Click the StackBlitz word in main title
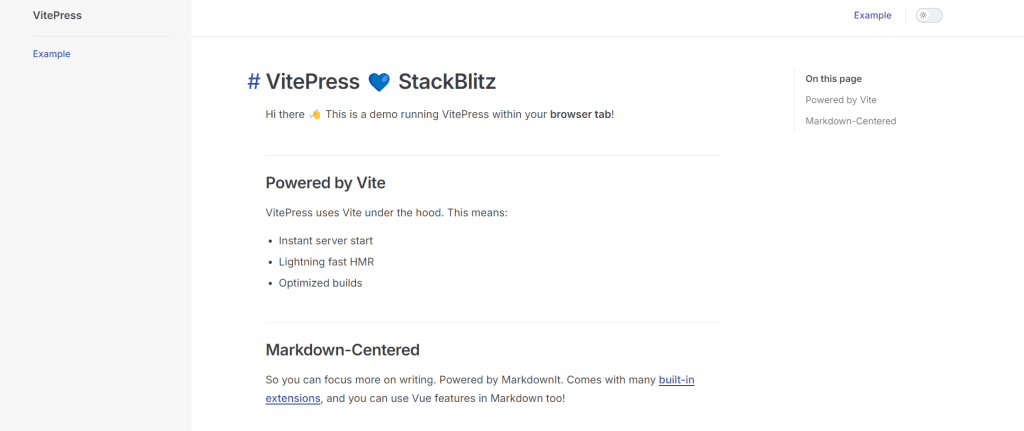The width and height of the screenshot is (1024, 431). (447, 82)
